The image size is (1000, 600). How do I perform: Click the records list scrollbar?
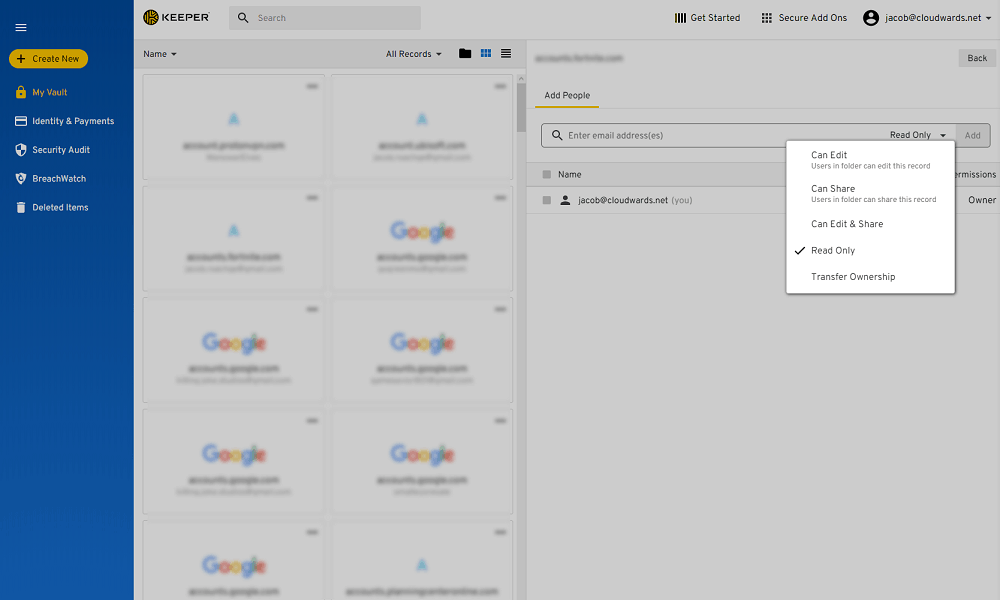(x=521, y=108)
